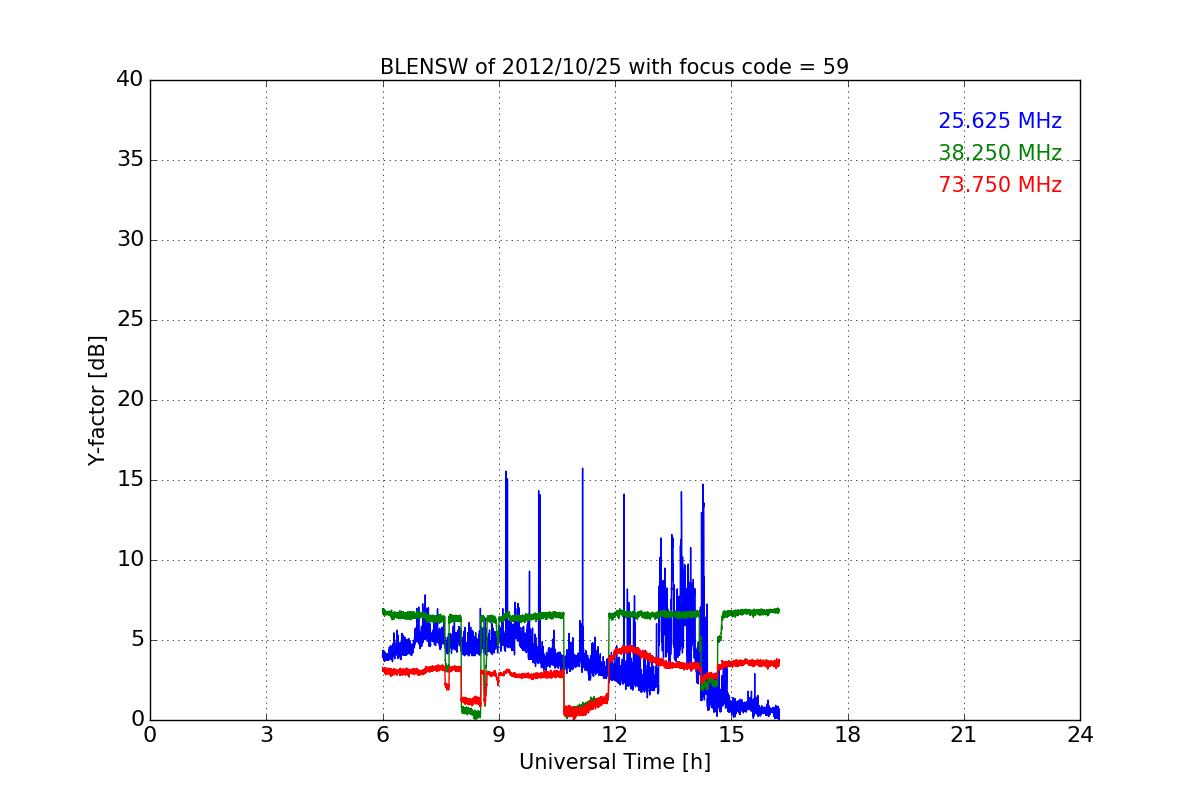Click y-axis tick label 5
The width and height of the screenshot is (1200, 800).
(x=137, y=640)
